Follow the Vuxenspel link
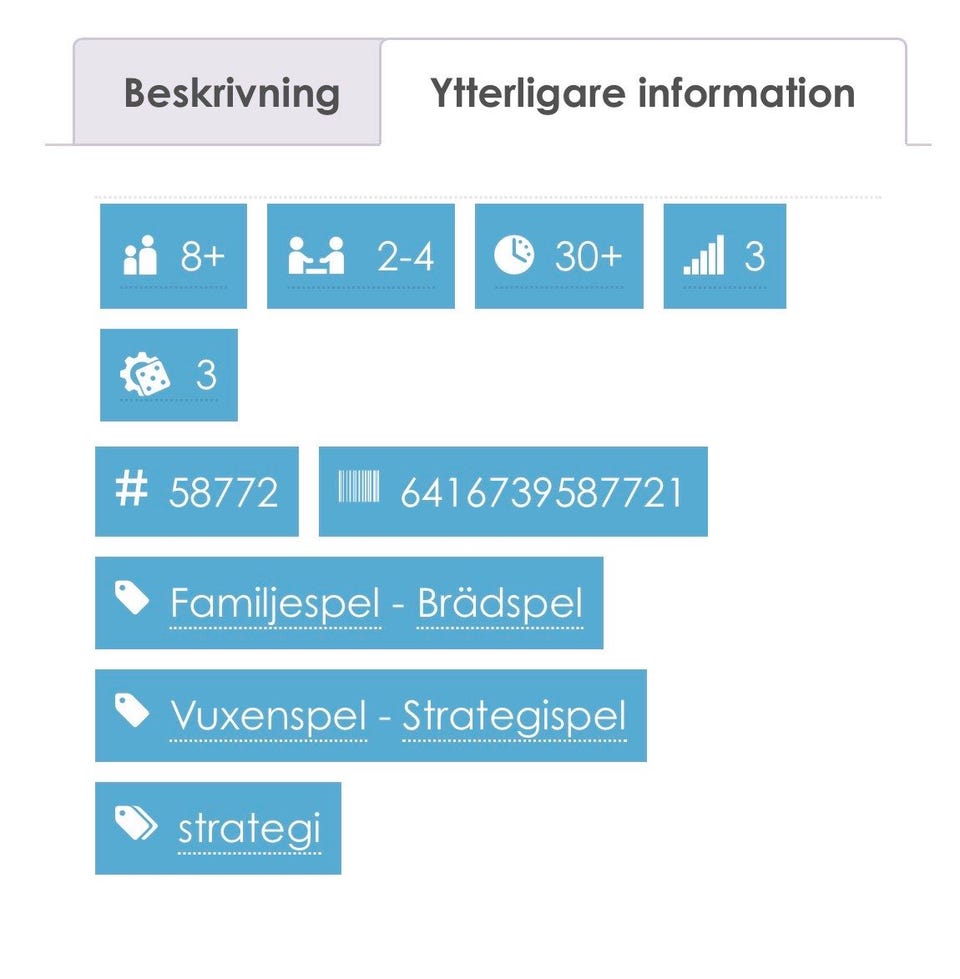This screenshot has width=960, height=979. click(x=268, y=716)
